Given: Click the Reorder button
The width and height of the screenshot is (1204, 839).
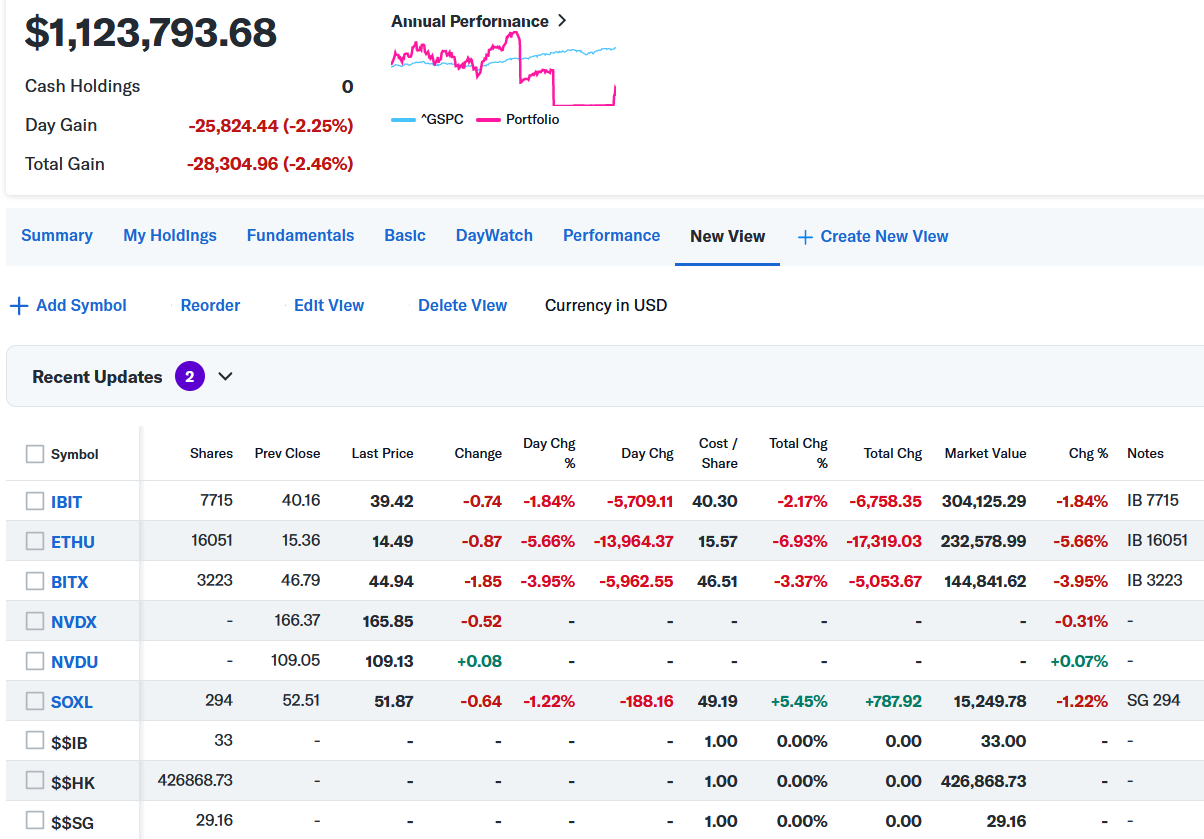Looking at the screenshot, I should 210,306.
